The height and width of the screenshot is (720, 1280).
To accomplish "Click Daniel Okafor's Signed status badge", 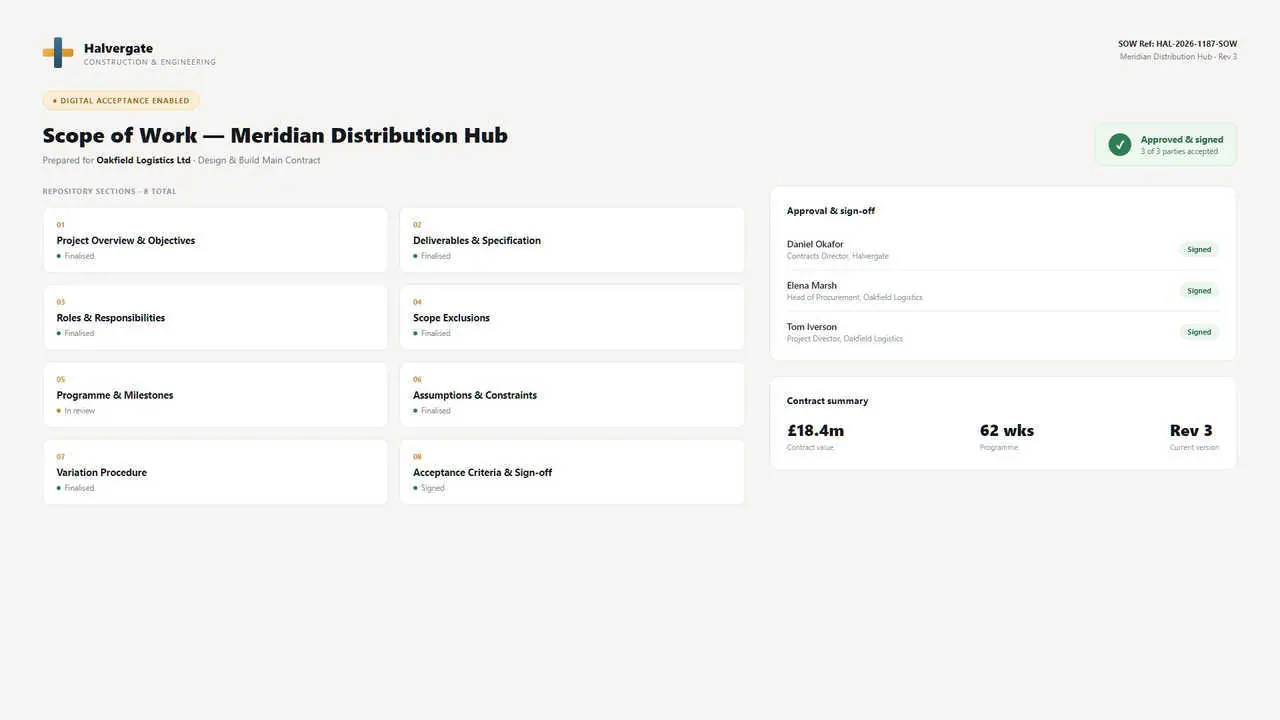I will tap(1199, 250).
